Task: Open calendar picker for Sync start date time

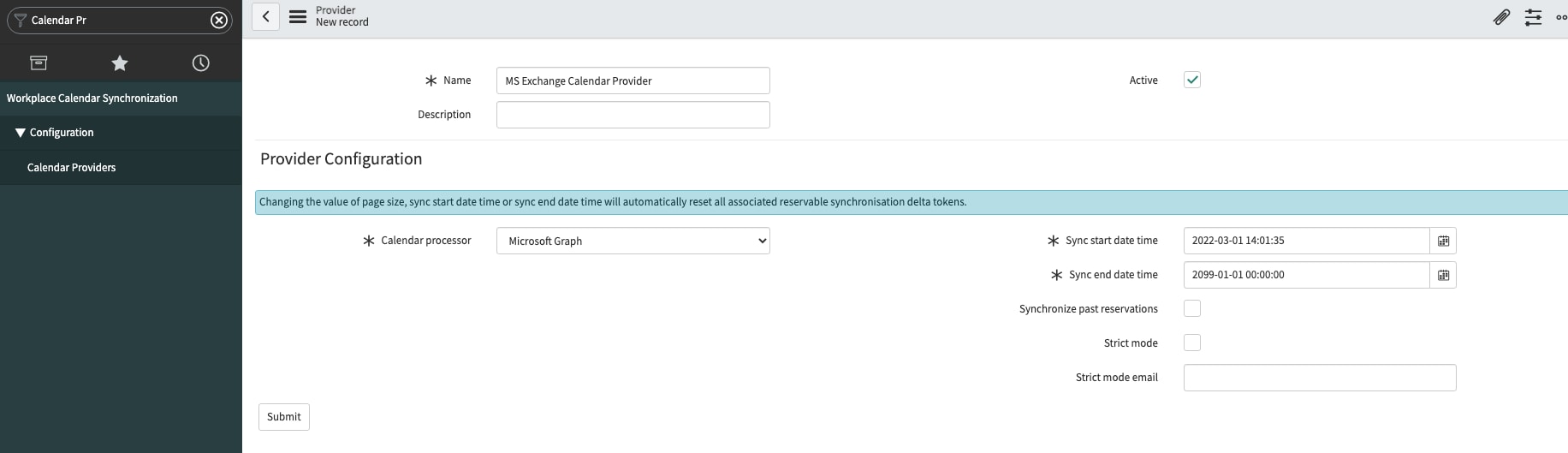Action: click(1443, 241)
